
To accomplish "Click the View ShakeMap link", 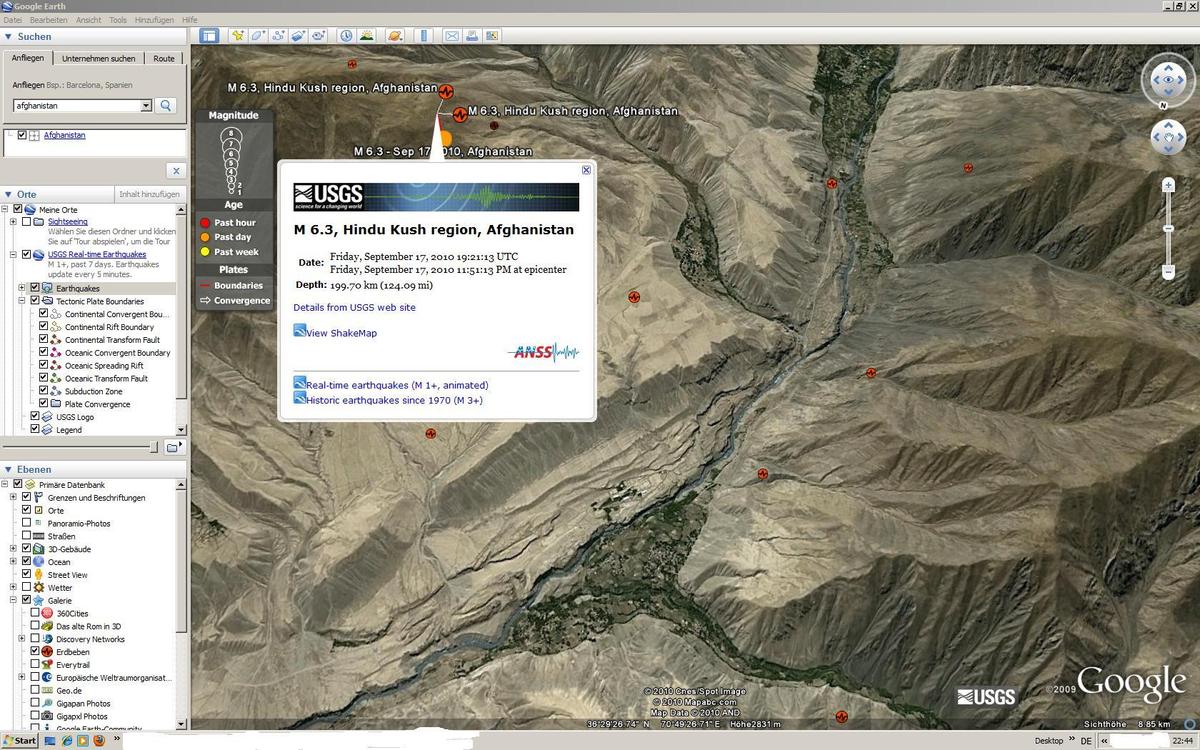I will pos(342,333).
